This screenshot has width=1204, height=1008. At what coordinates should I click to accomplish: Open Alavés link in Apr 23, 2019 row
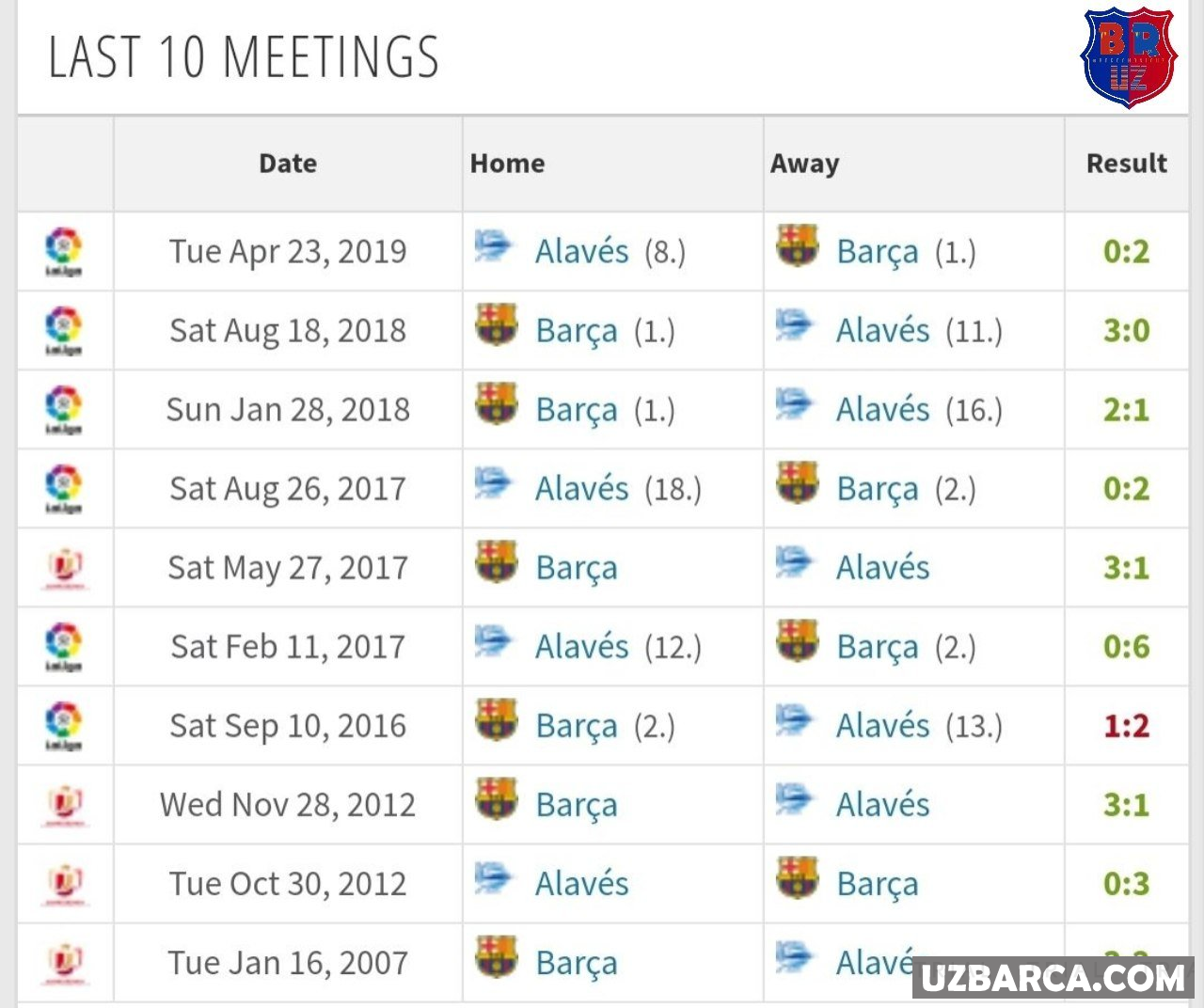[581, 251]
